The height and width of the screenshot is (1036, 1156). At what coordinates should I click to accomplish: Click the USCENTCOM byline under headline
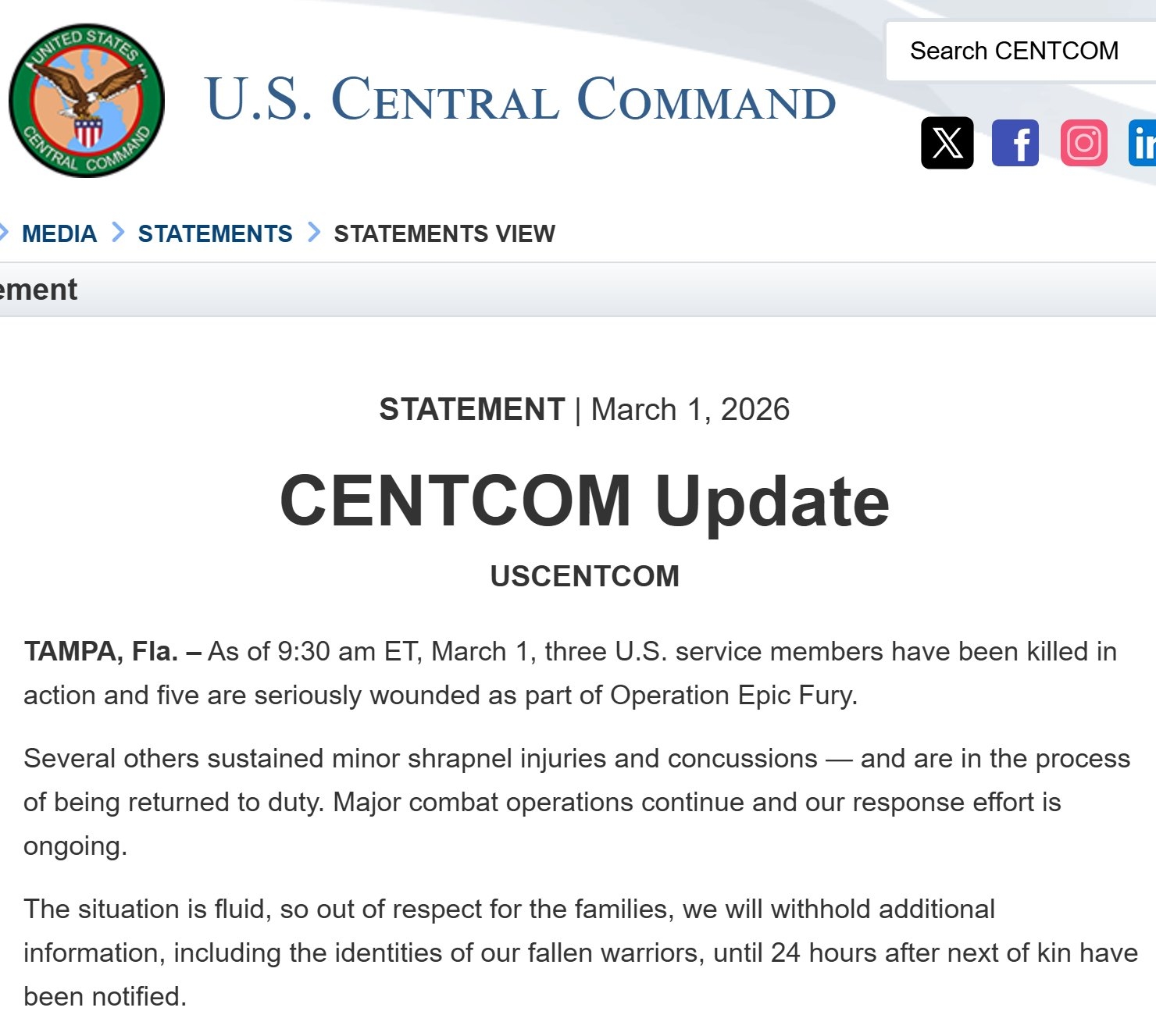584,576
